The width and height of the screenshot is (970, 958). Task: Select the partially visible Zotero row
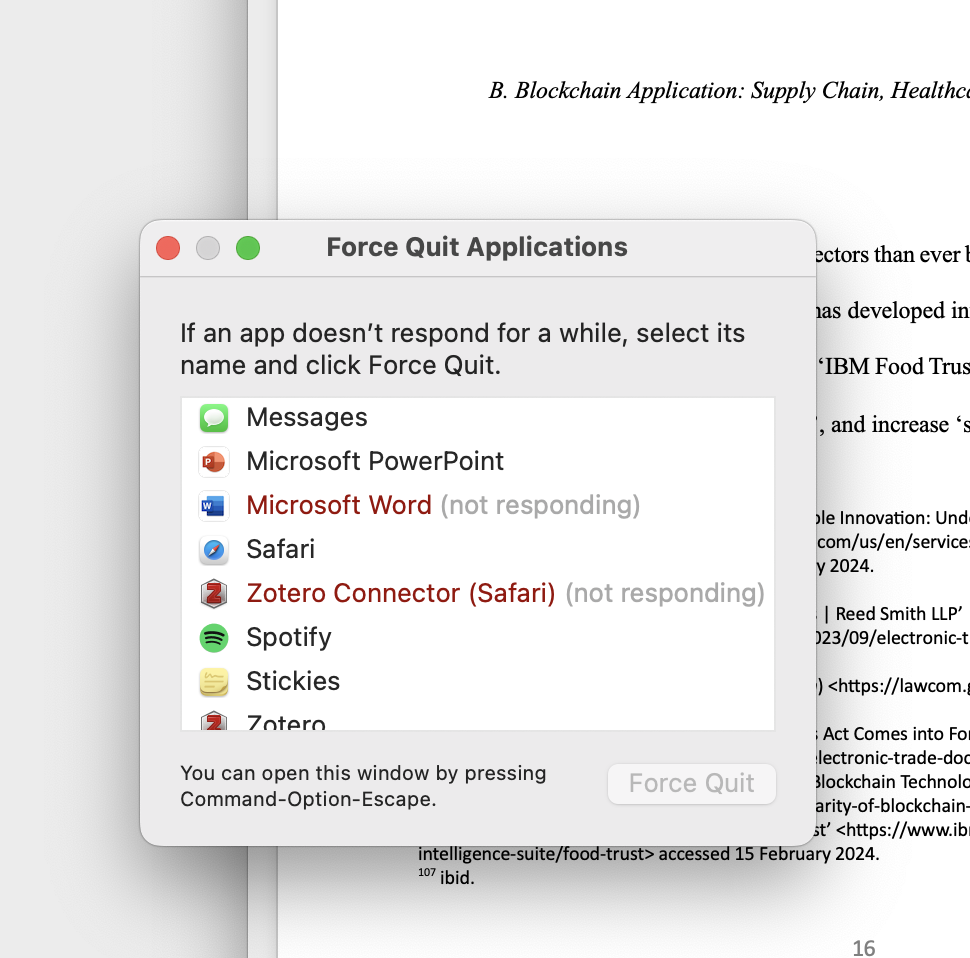(x=478, y=717)
